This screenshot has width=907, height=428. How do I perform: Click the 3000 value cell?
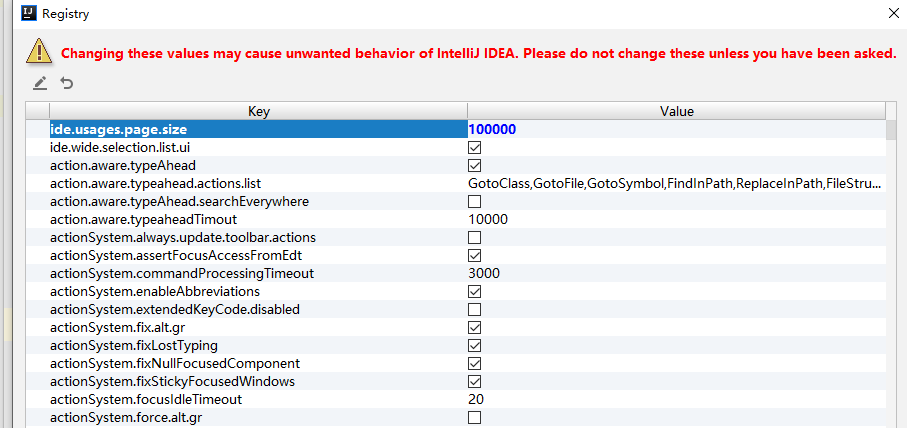tap(676, 273)
